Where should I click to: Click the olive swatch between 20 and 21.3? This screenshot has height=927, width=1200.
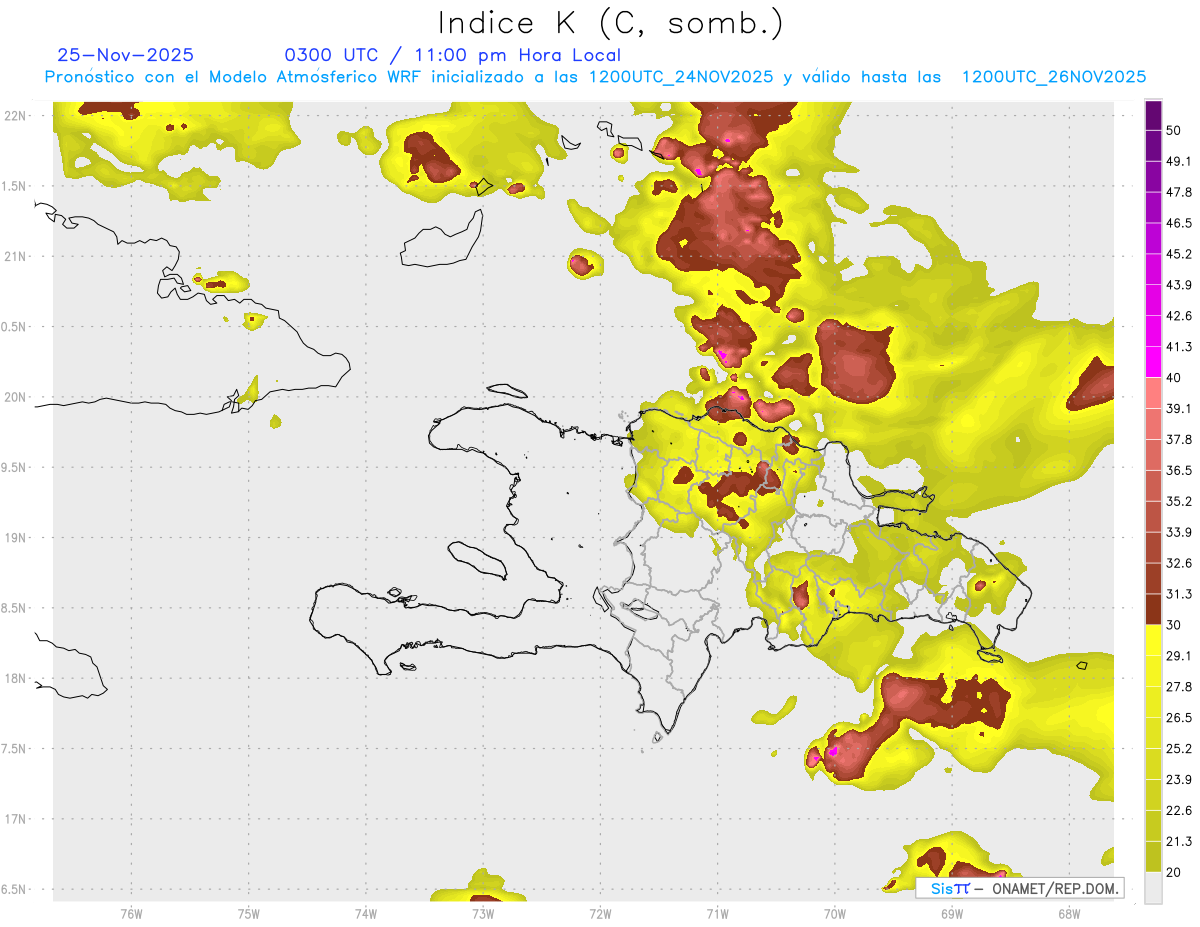[1154, 856]
